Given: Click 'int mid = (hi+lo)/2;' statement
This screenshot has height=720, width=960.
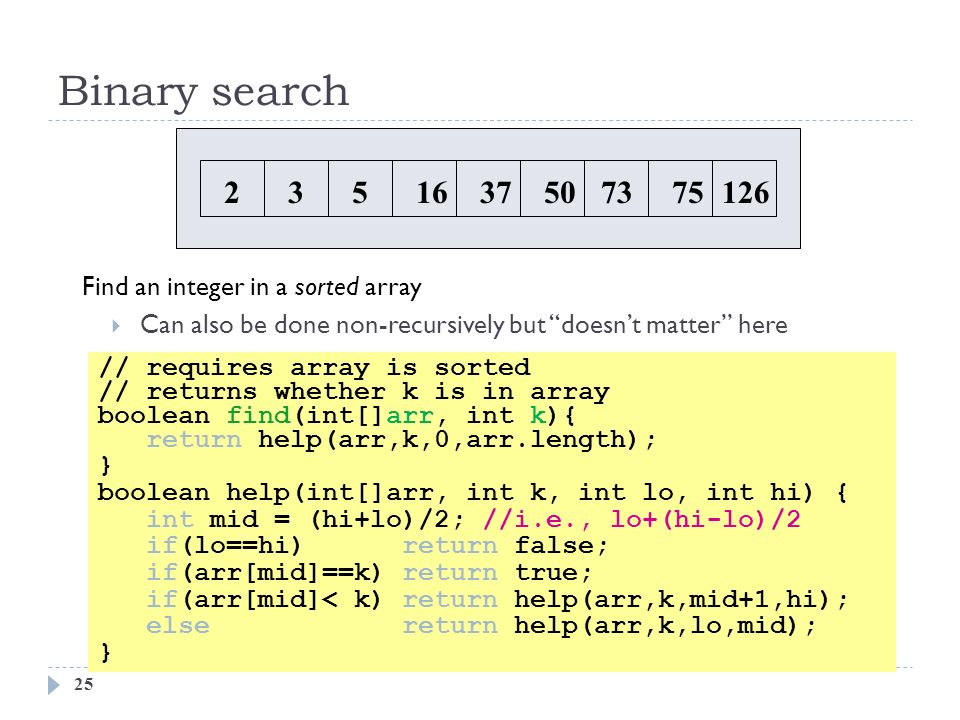Looking at the screenshot, I should coord(305,520).
